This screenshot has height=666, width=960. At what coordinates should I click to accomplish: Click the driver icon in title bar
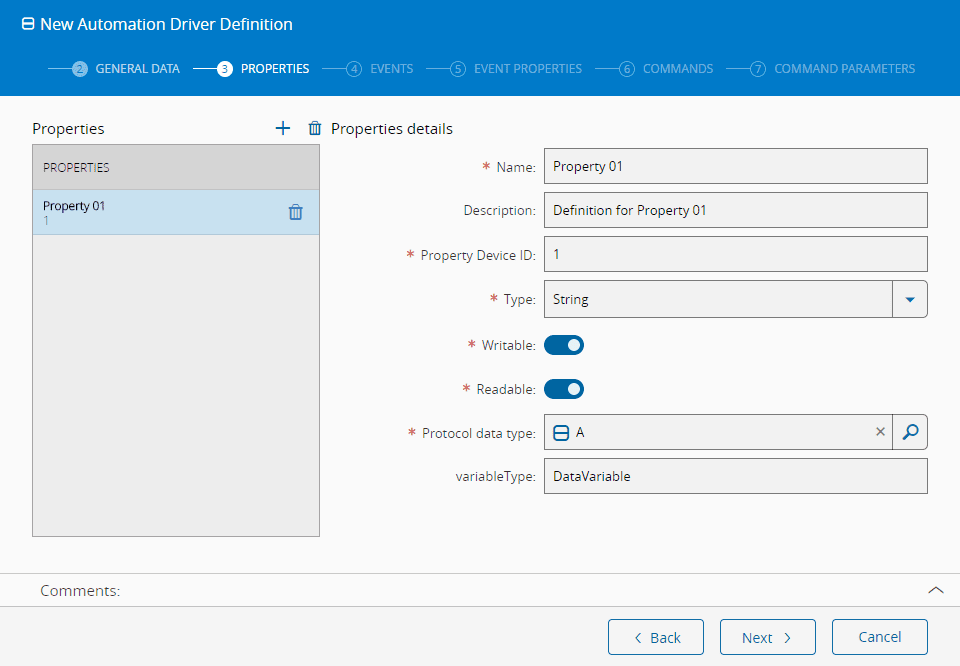click(x=28, y=24)
